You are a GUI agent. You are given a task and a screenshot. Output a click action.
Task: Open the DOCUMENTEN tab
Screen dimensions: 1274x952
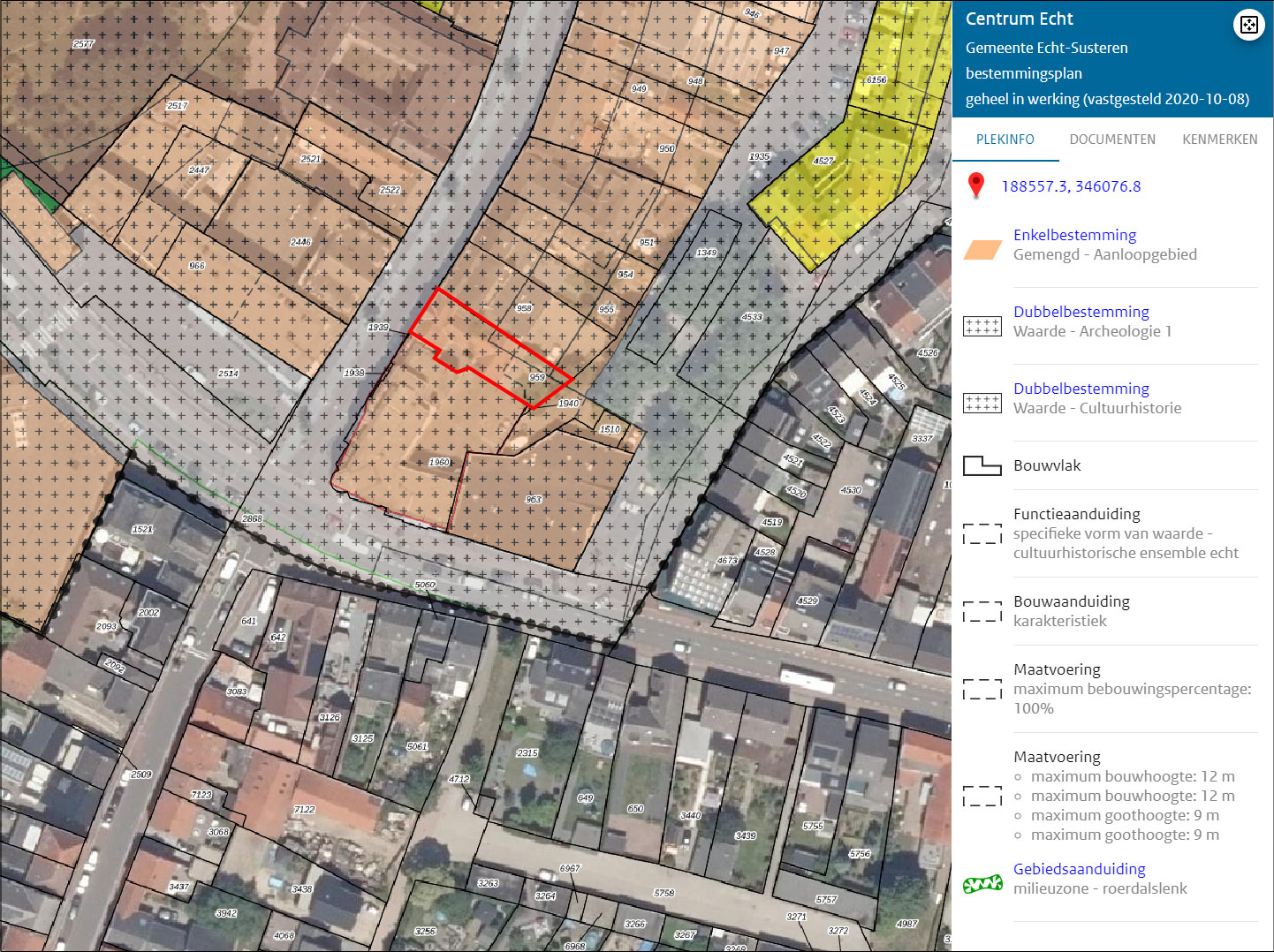[x=1112, y=140]
